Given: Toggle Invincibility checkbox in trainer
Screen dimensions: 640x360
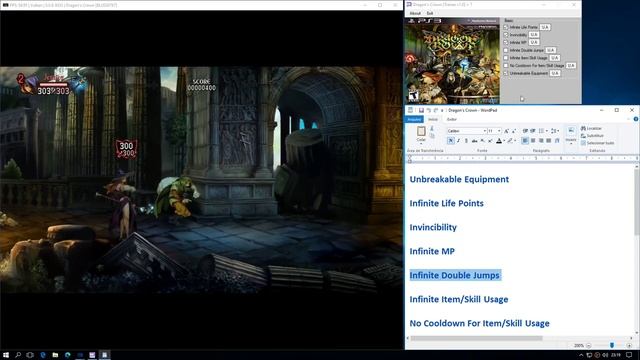Looking at the screenshot, I should [x=506, y=35].
